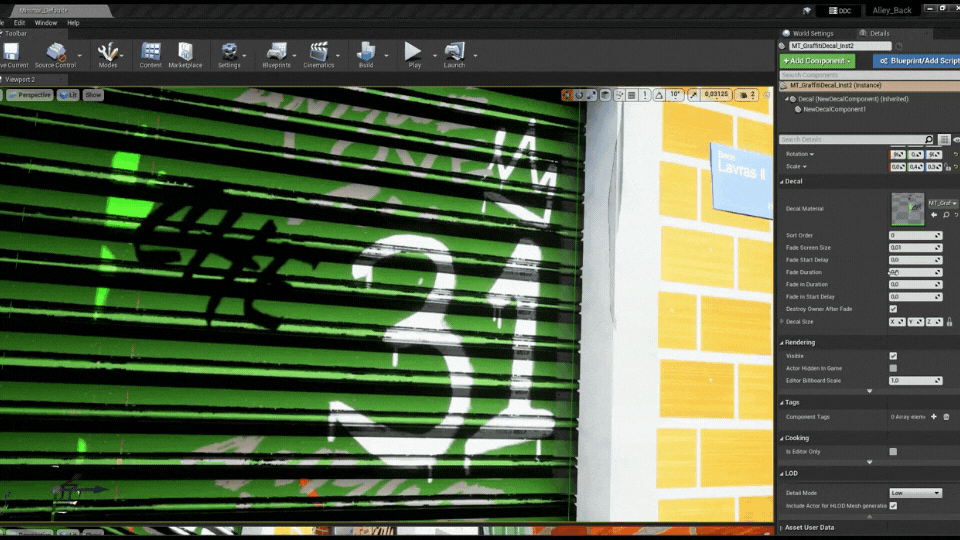Open the Lit view mode dropdown
960x540 pixels.
(x=68, y=95)
